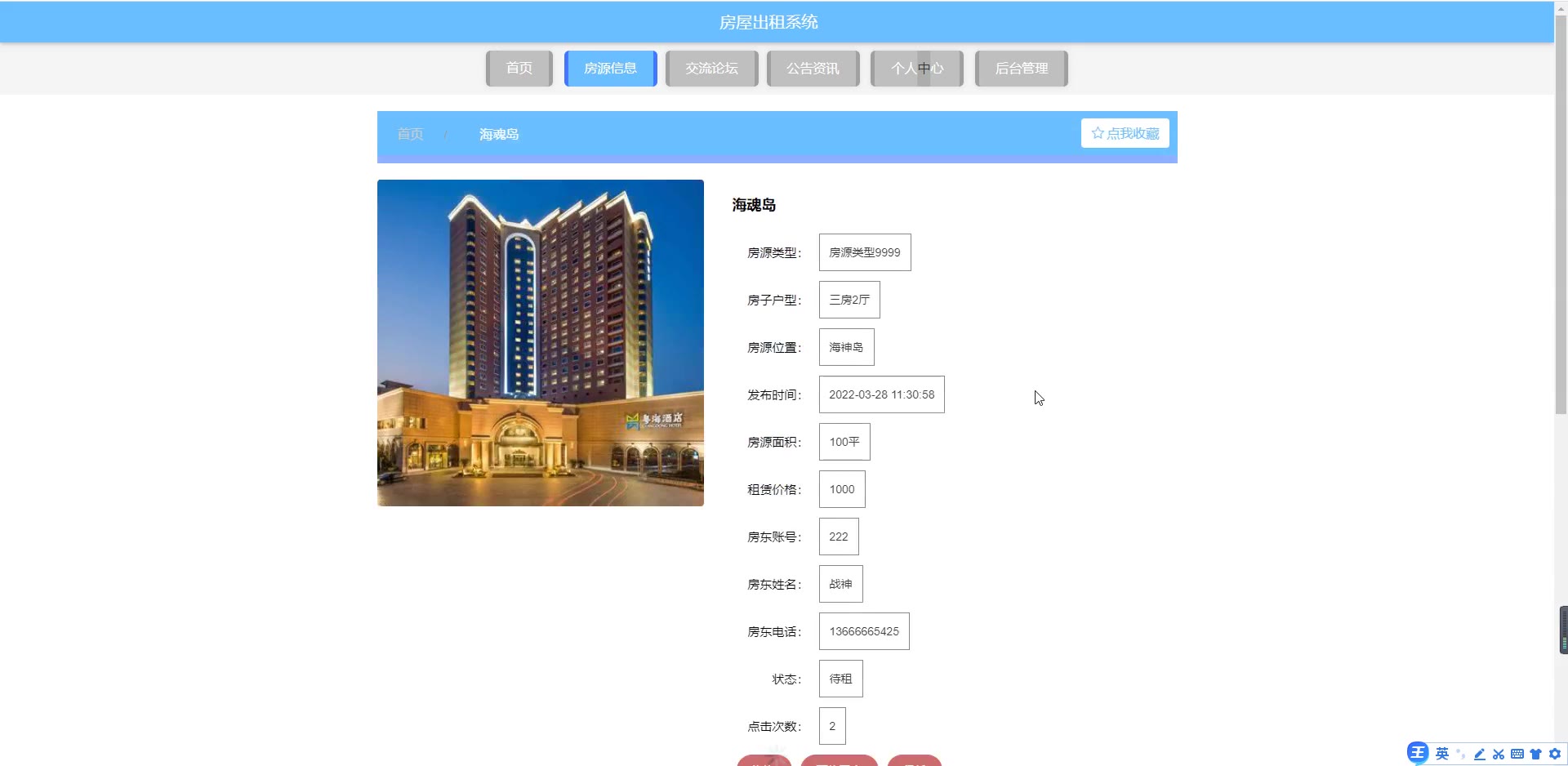Click the 房源类型 field label
The width and height of the screenshot is (1568, 766).
click(774, 253)
